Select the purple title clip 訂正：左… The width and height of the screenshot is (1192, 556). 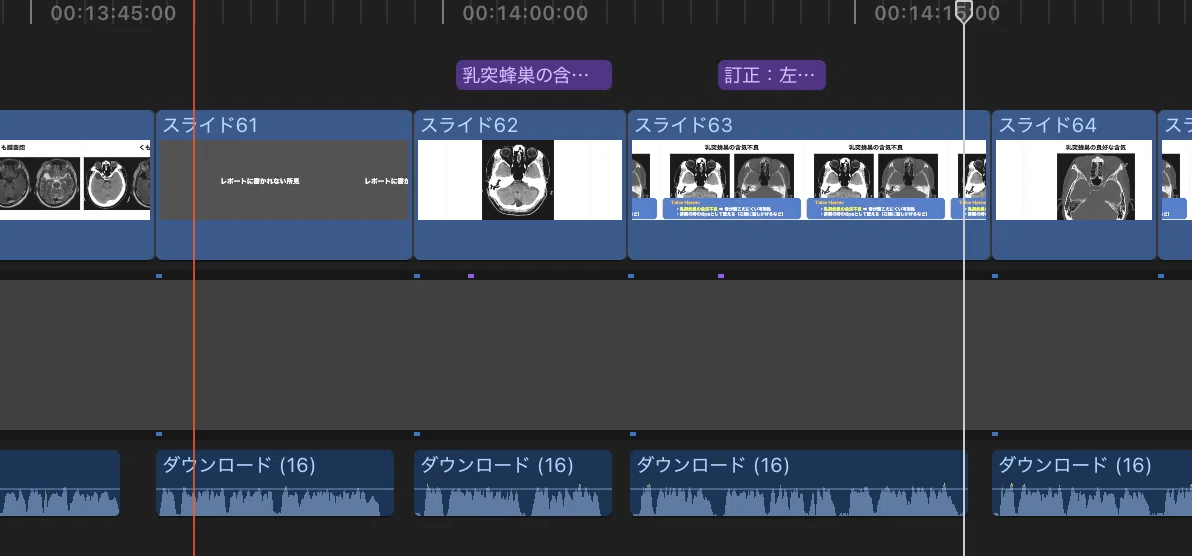(772, 75)
